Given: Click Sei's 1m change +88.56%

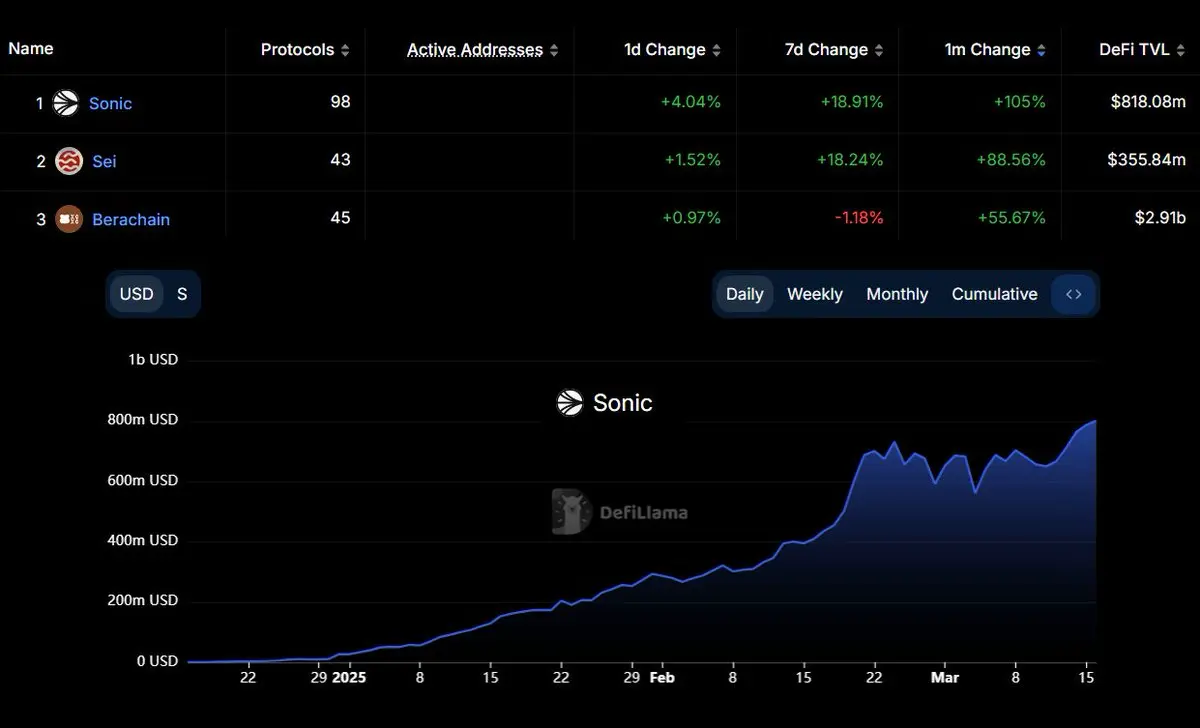Looking at the screenshot, I should click(1012, 160).
